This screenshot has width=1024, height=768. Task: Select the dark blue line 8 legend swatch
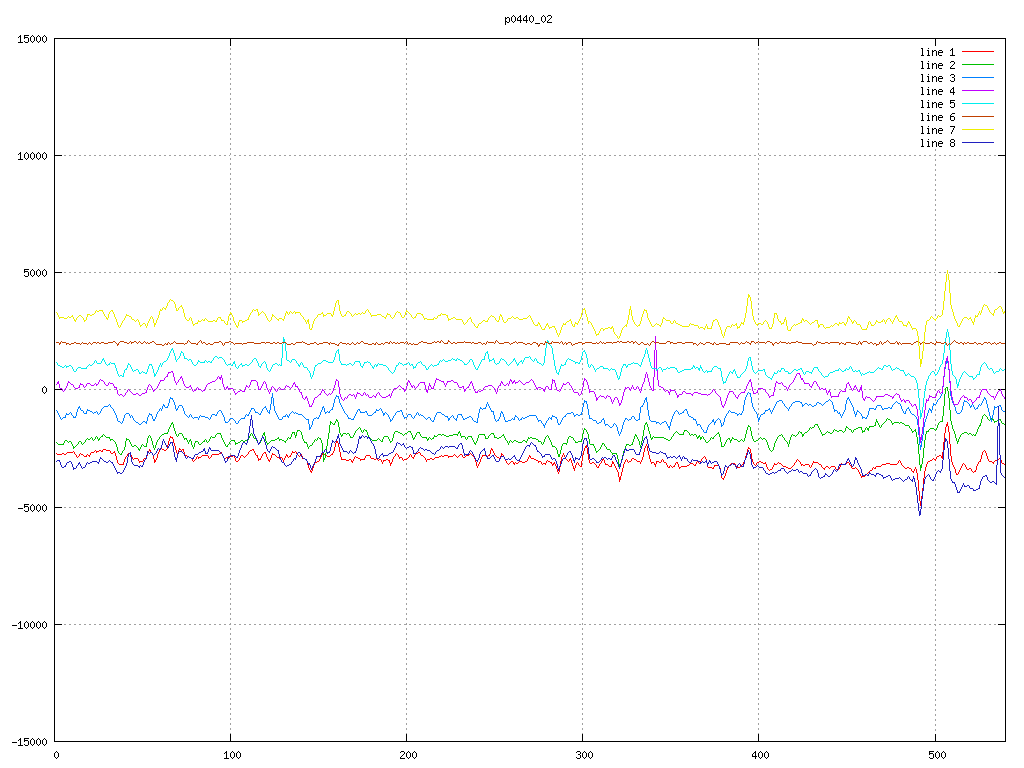978,143
